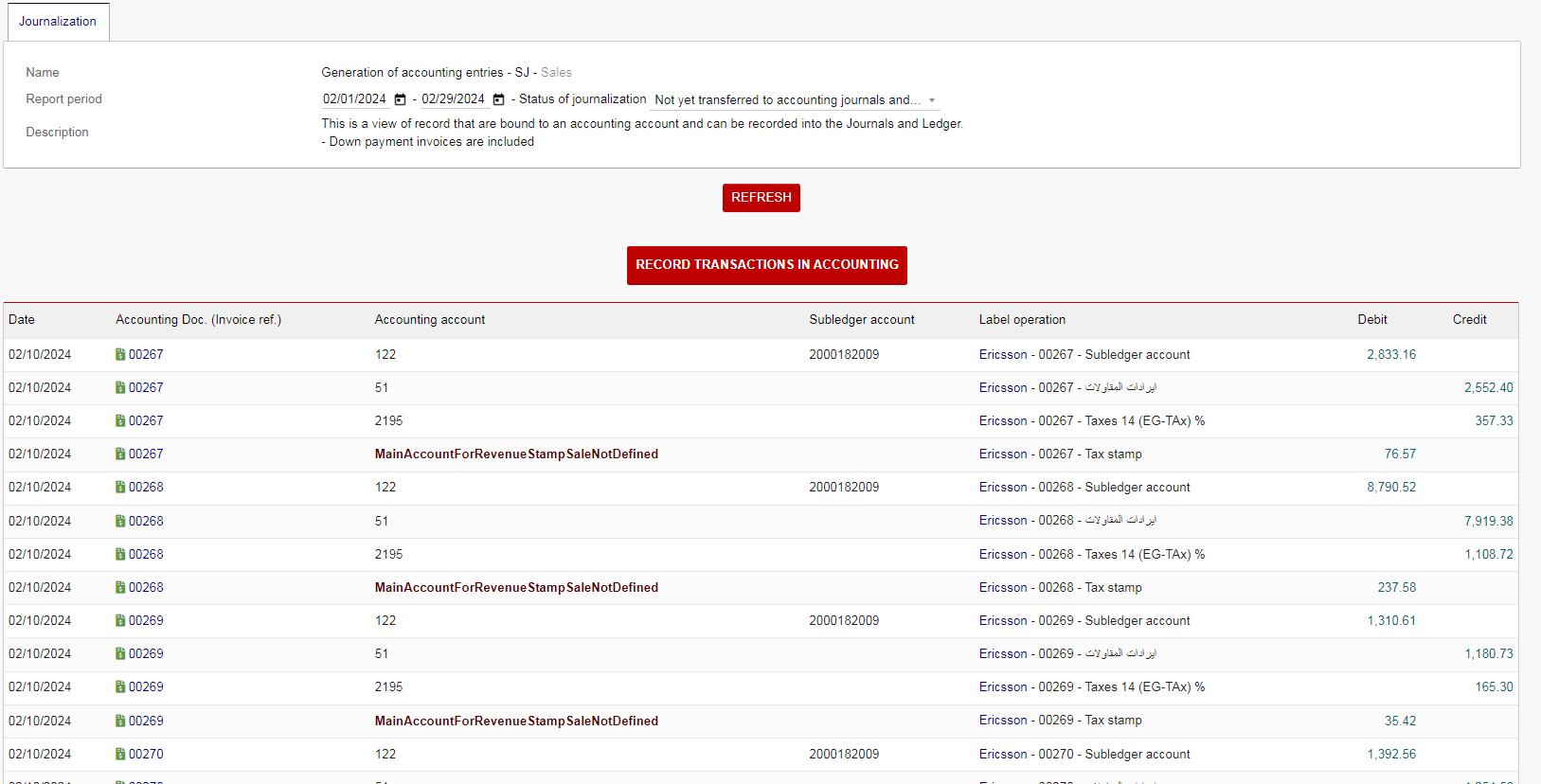Click the end date field 02/29/2024
Image resolution: width=1541 pixels, height=784 pixels.
tap(453, 99)
